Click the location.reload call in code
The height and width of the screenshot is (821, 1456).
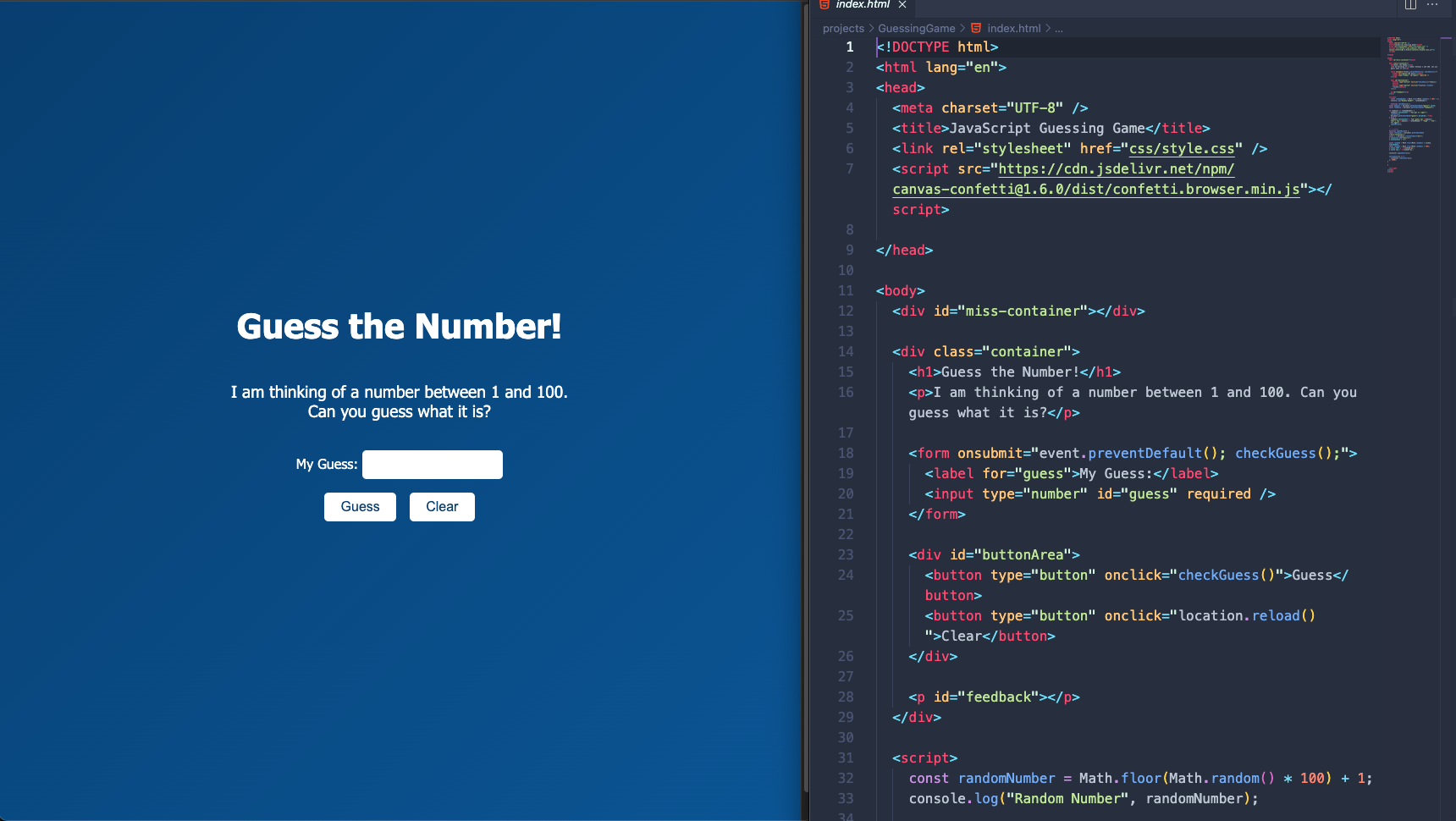click(1247, 615)
